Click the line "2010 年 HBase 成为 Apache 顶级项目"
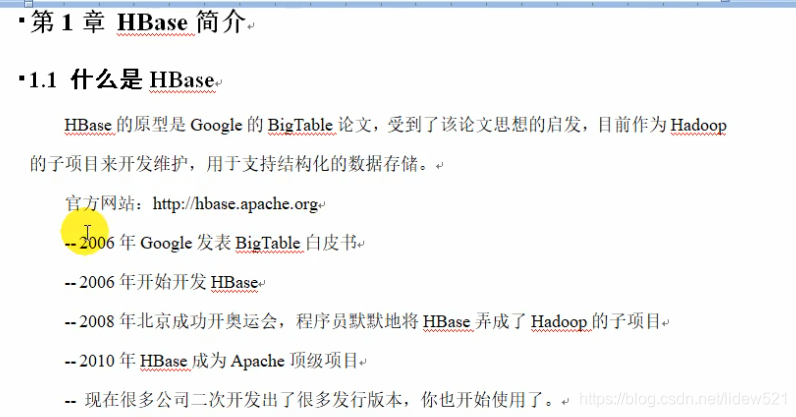 click(x=219, y=361)
